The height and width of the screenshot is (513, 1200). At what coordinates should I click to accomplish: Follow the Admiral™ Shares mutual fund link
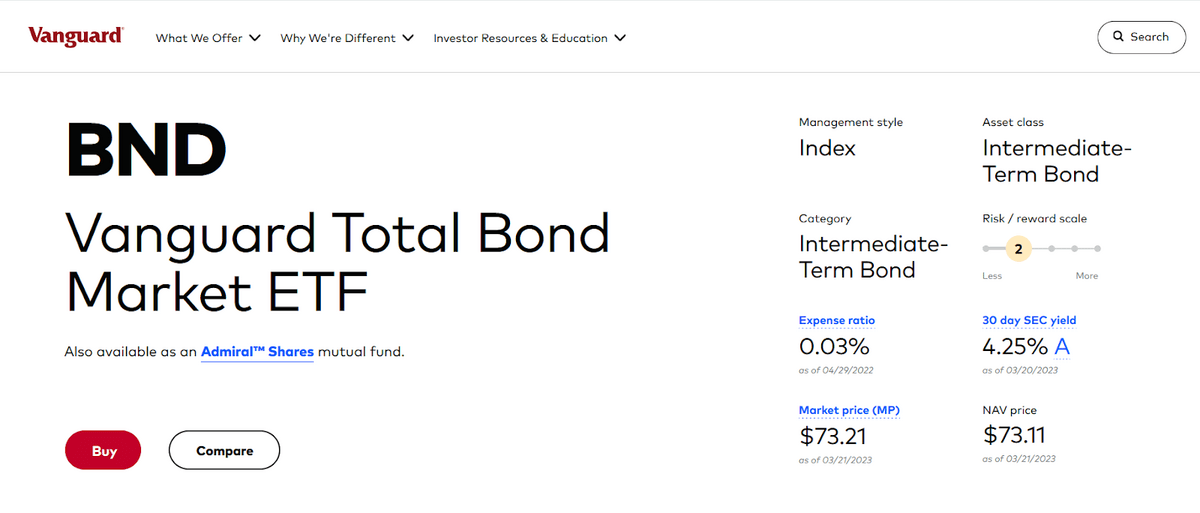tap(257, 352)
